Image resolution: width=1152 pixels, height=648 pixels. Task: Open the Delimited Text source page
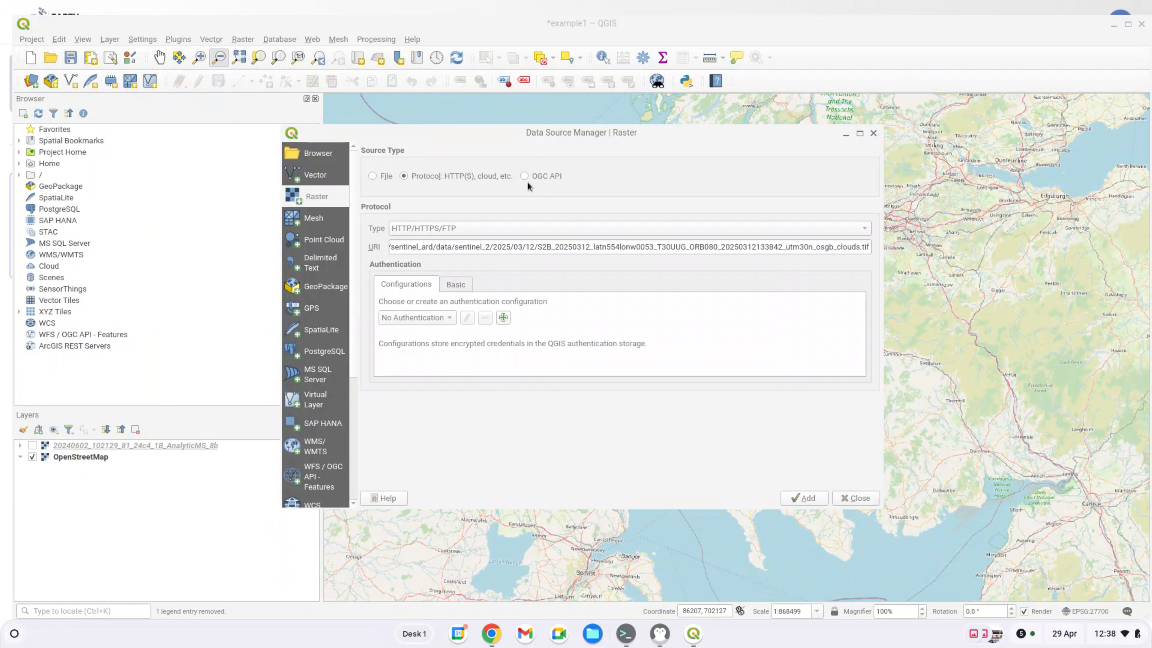point(316,263)
